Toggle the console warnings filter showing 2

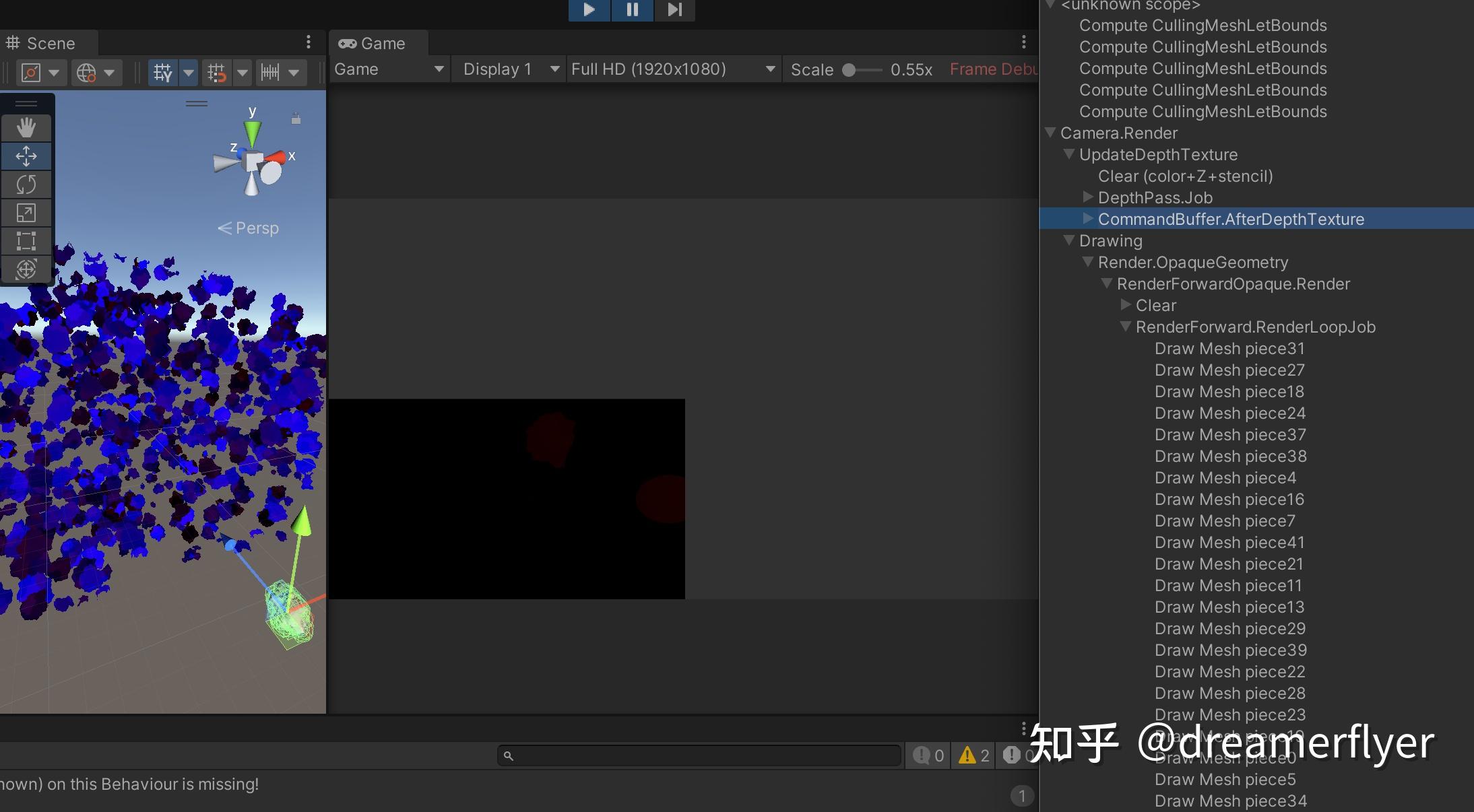pos(972,755)
